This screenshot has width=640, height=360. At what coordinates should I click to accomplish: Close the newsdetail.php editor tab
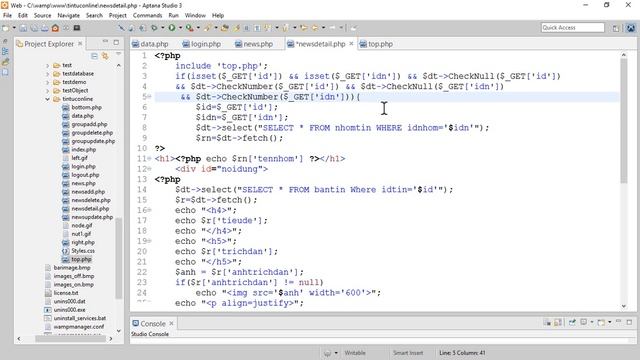click(x=351, y=43)
